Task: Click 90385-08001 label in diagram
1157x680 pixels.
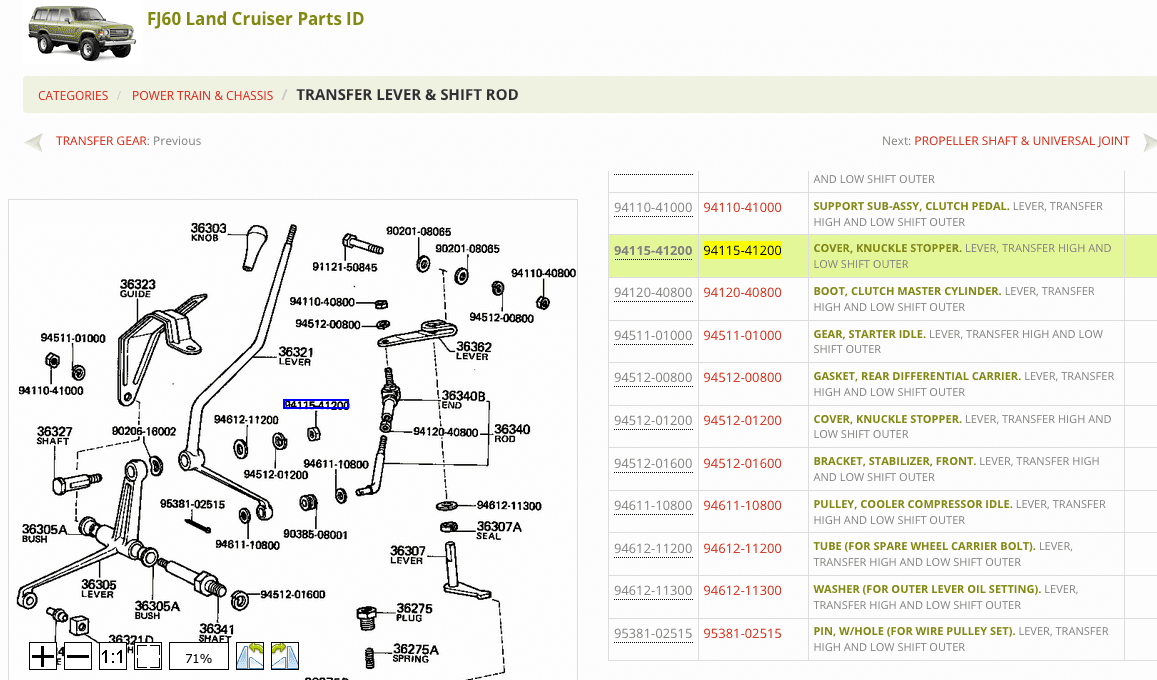Action: pos(315,534)
